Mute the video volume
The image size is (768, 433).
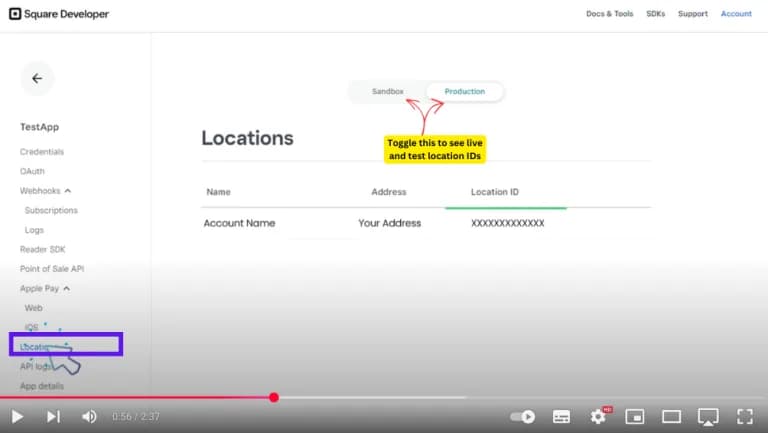pos(89,416)
